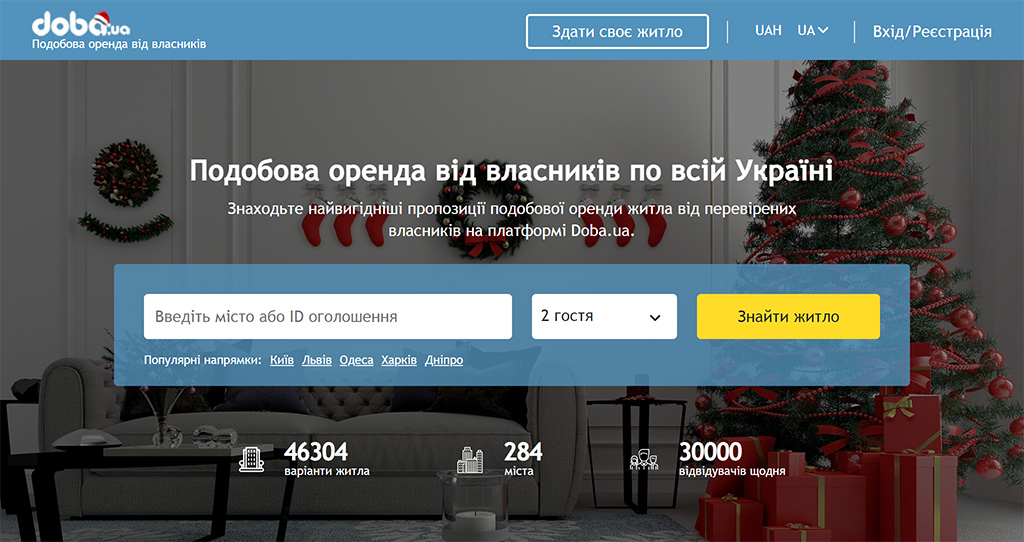Image resolution: width=1024 pixels, height=542 pixels.
Task: Select the Харків popular destination link
Action: click(x=399, y=360)
